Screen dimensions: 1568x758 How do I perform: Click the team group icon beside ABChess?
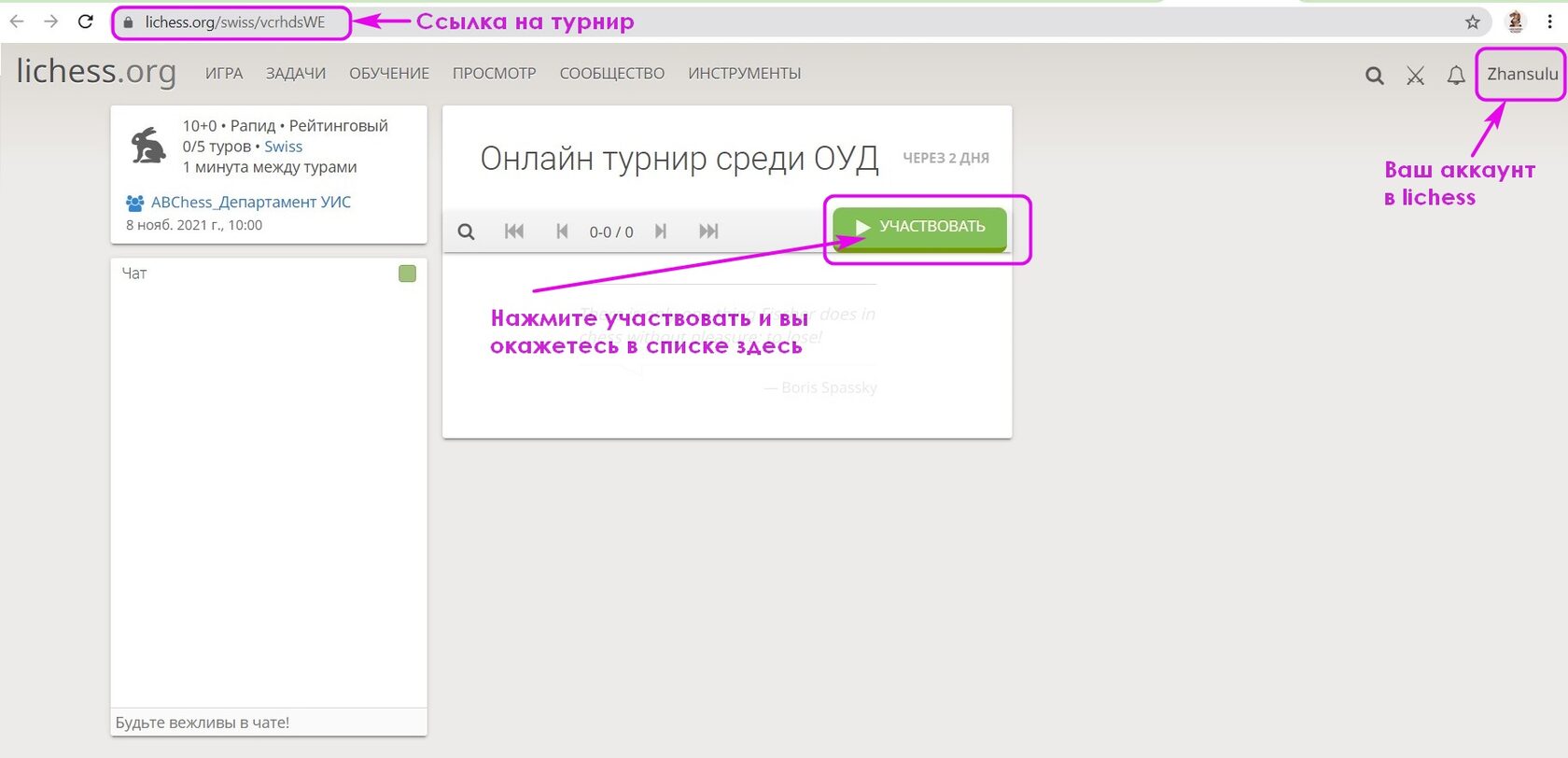[x=135, y=203]
